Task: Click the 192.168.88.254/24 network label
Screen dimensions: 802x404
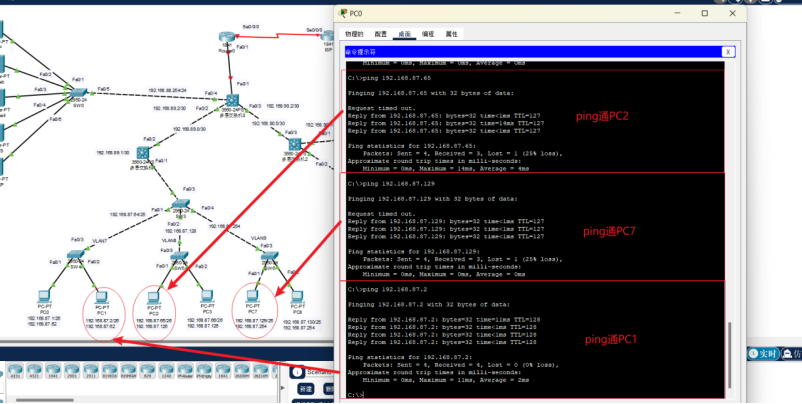Action: click(x=167, y=90)
